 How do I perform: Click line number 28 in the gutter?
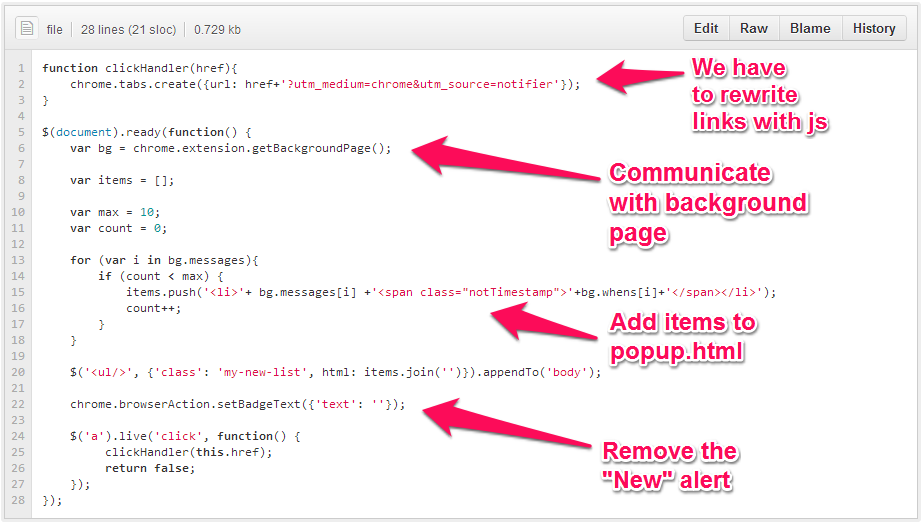[19, 500]
